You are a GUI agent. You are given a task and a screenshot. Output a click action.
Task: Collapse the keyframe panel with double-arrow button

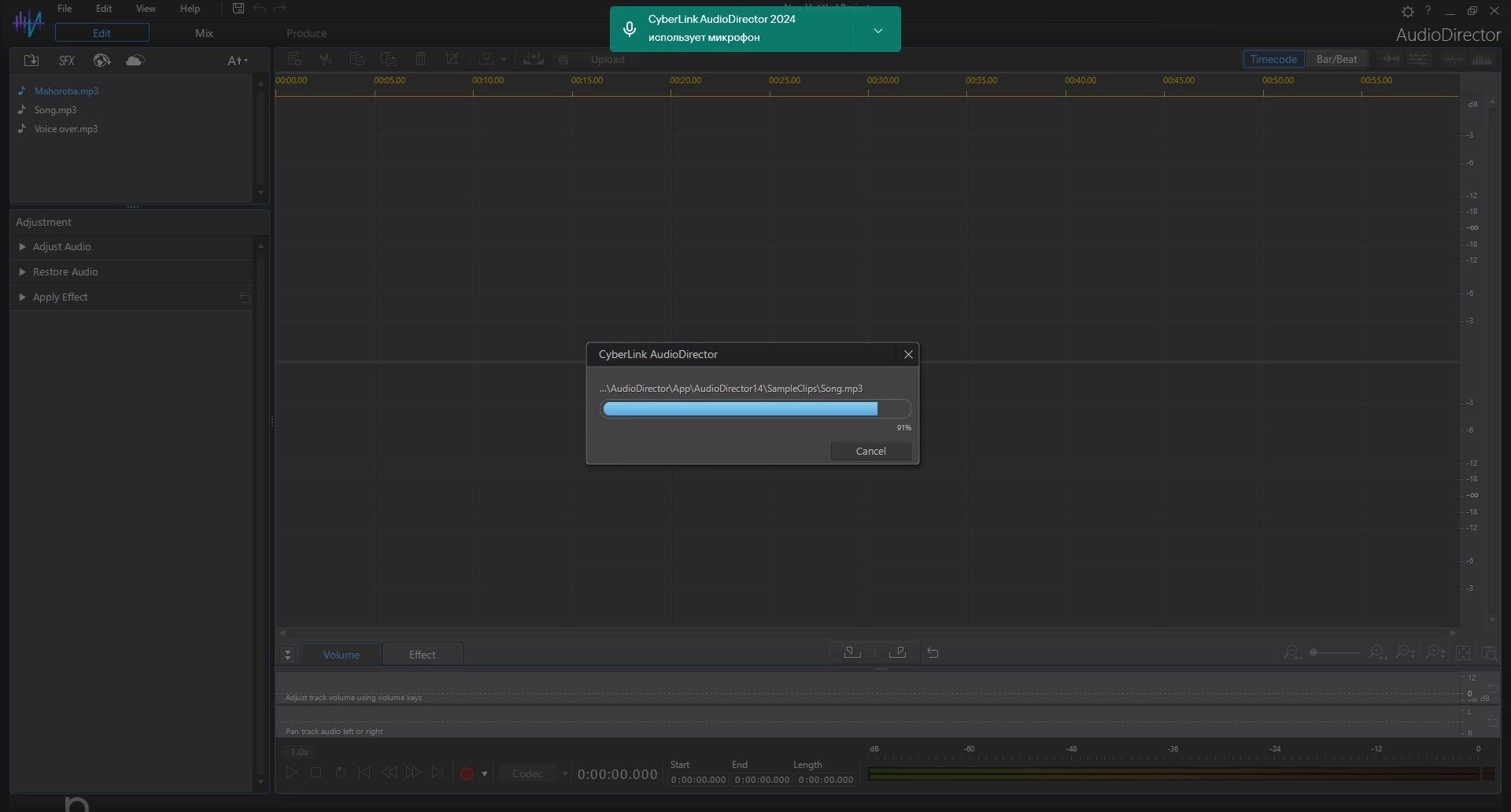tap(288, 655)
